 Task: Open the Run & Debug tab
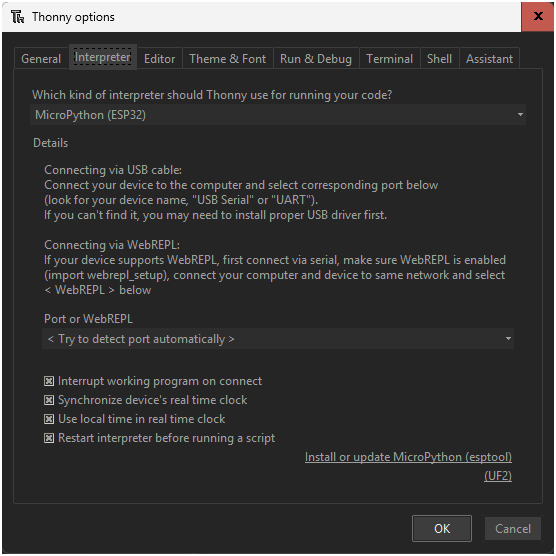coord(316,59)
